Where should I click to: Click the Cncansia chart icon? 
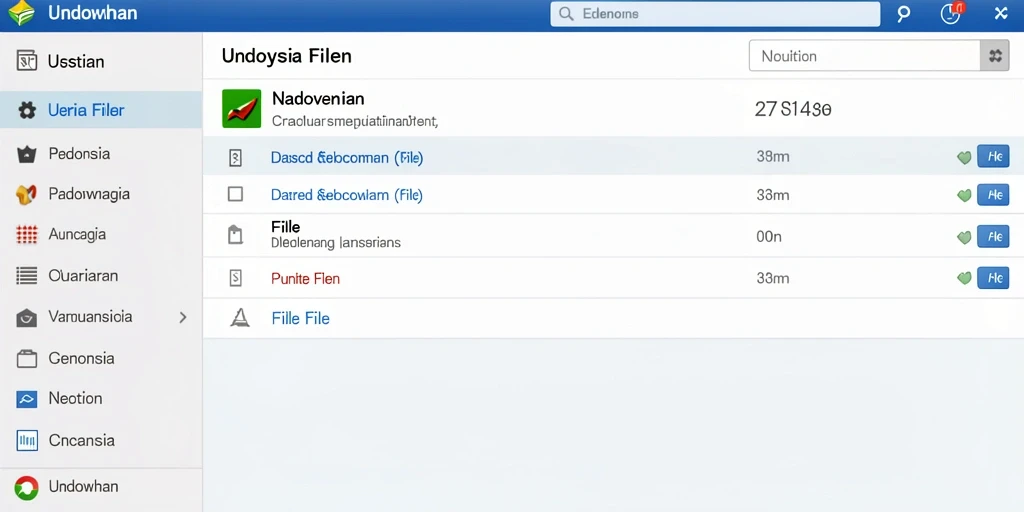coord(26,441)
